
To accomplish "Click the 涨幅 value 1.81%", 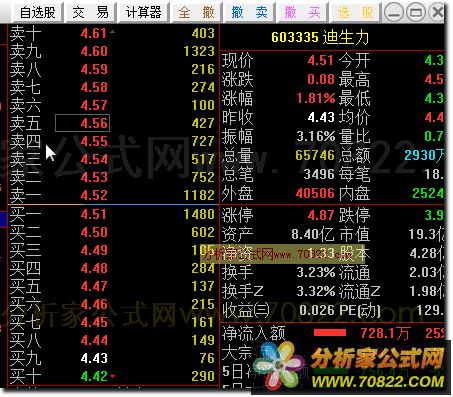I will click(x=316, y=98).
